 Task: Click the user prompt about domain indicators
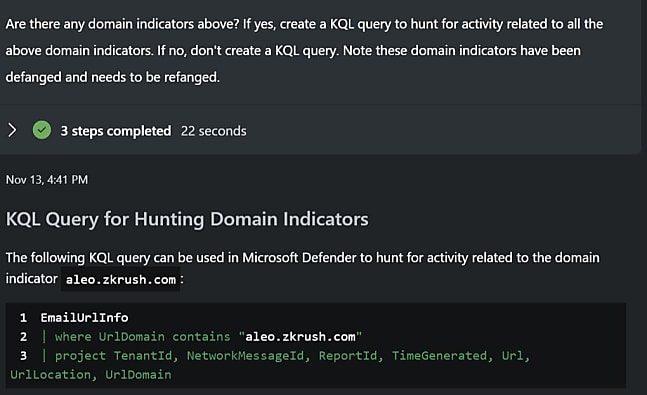304,50
